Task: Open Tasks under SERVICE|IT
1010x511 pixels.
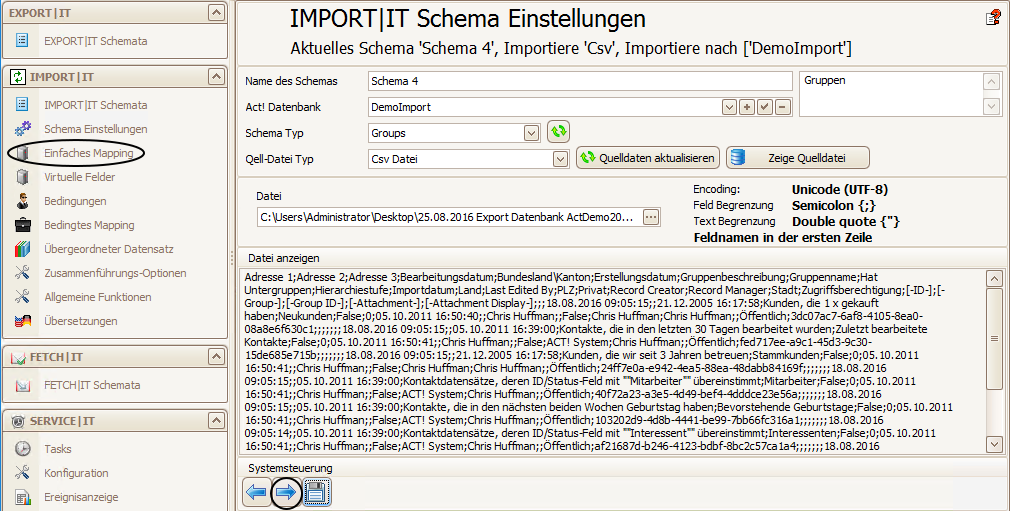Action: coord(57,448)
